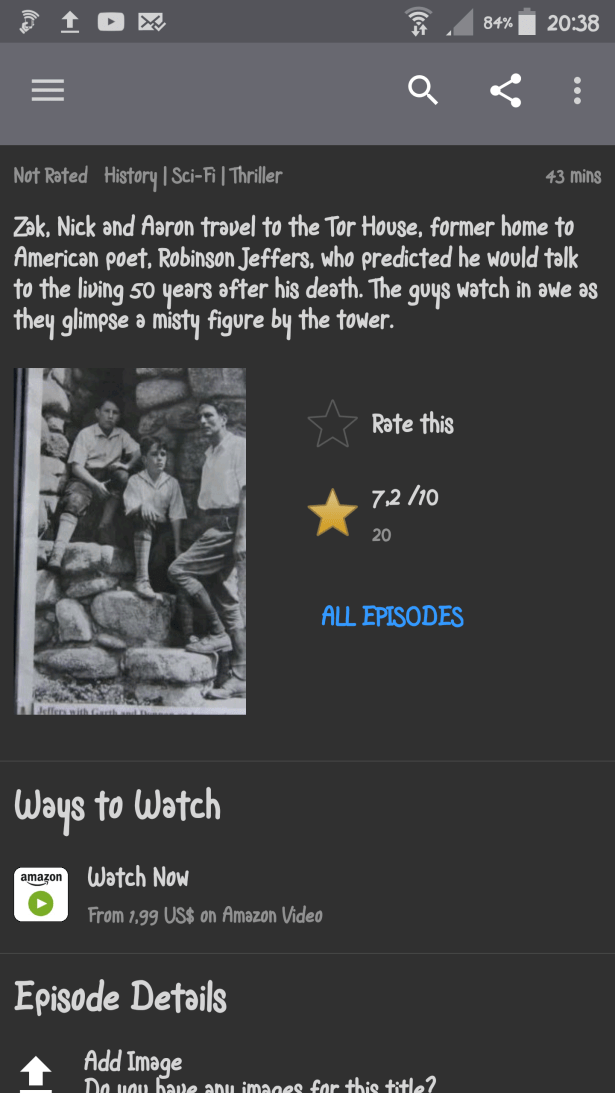Tap the search magnifier icon
This screenshot has height=1093, width=615.
[x=423, y=91]
